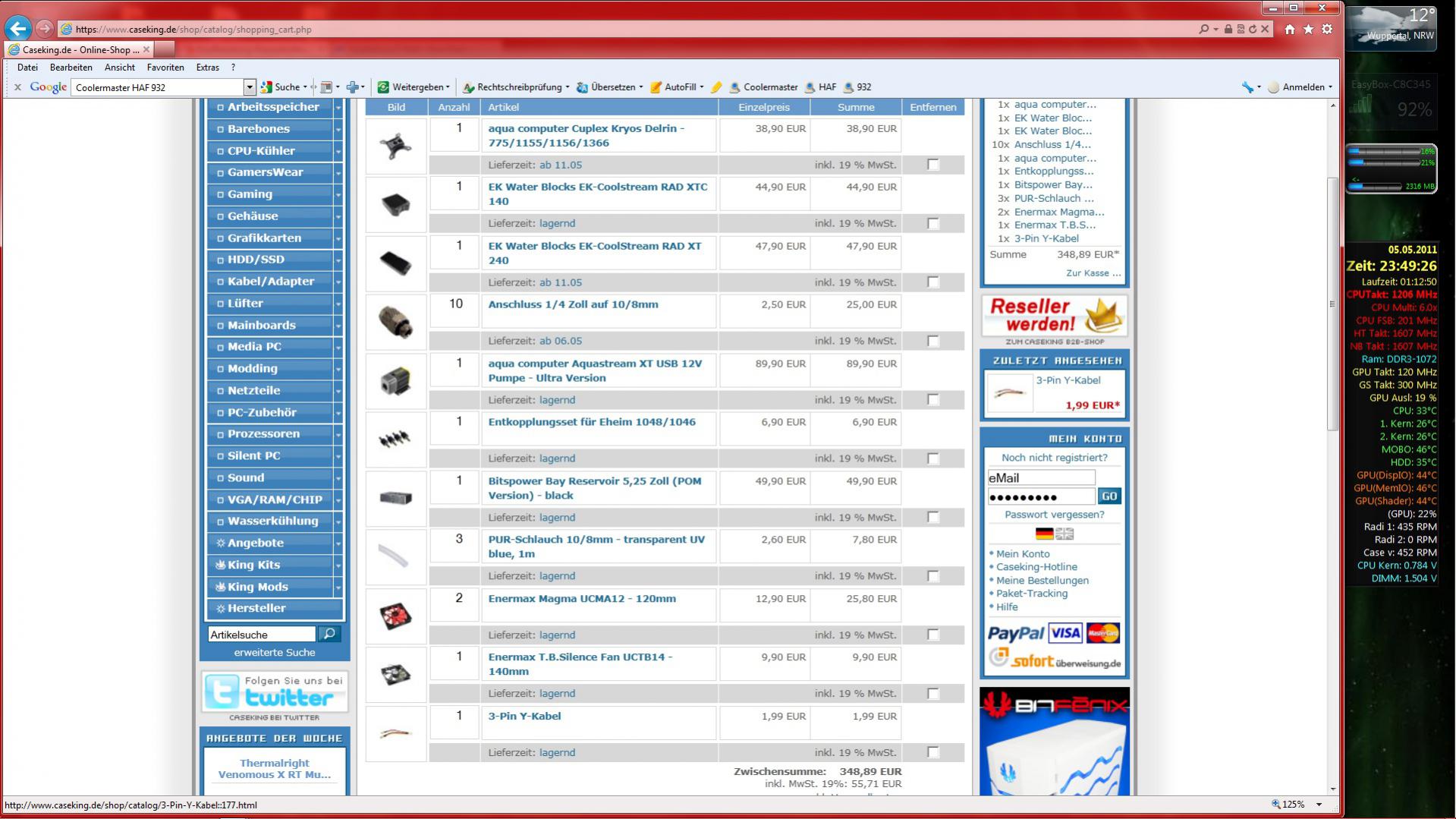Click the Artikelsuche magnifier search button

pos(329,634)
